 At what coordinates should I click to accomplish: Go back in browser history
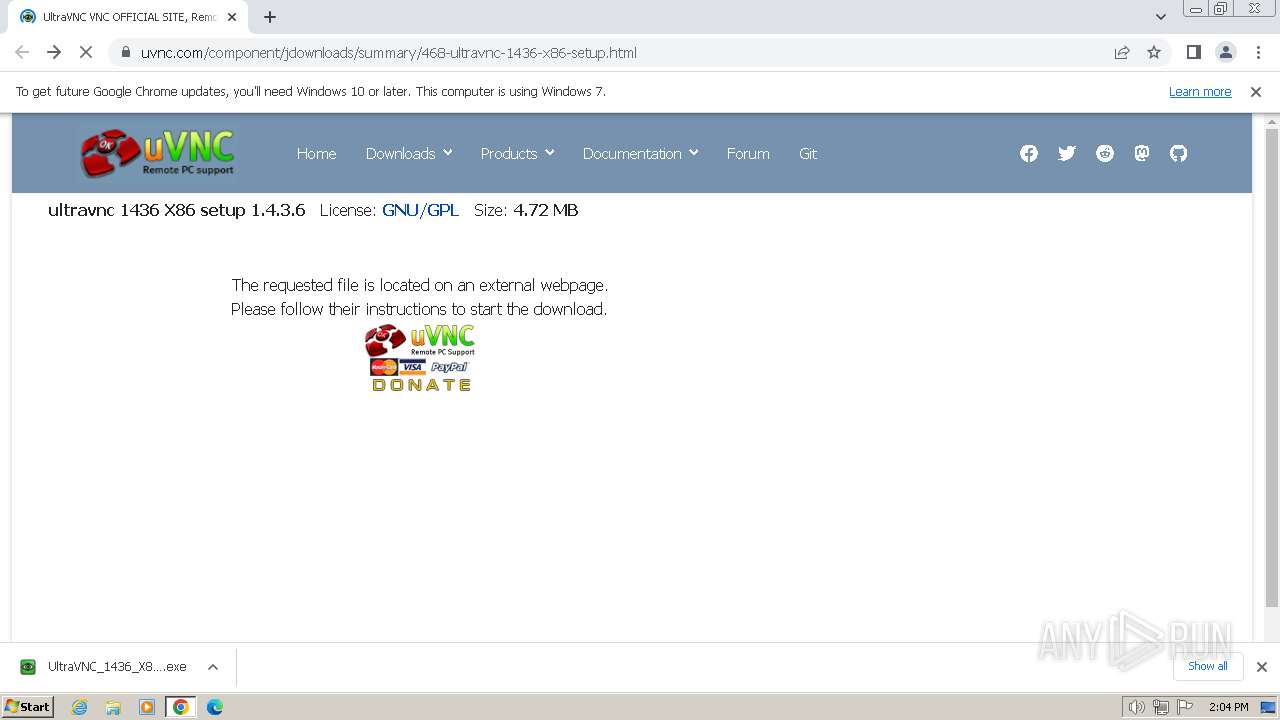[x=22, y=52]
